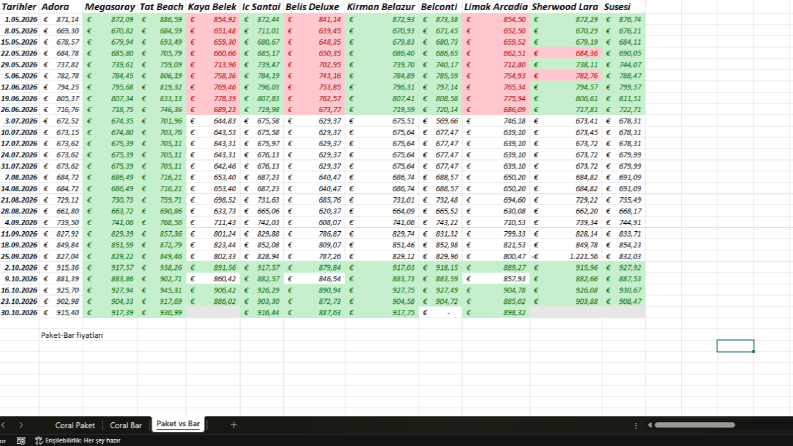Go to next sheet with right arrow
793x446 pixels.
(21, 425)
